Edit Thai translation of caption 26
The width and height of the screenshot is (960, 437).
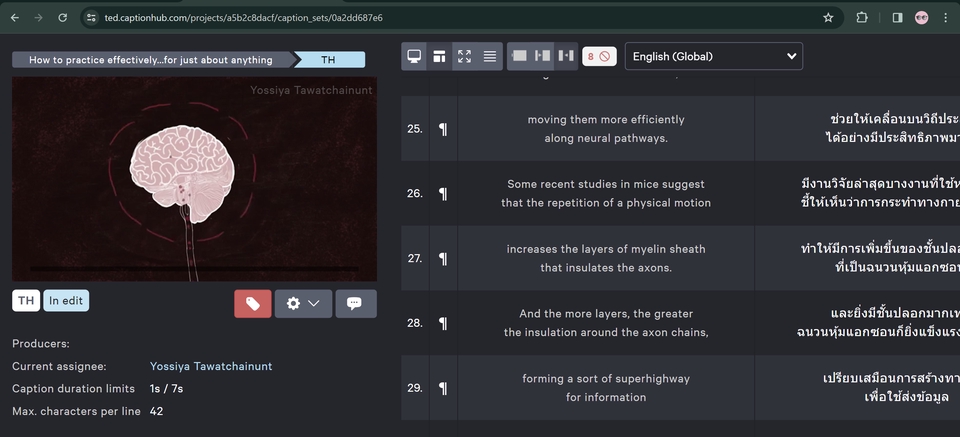coord(858,193)
